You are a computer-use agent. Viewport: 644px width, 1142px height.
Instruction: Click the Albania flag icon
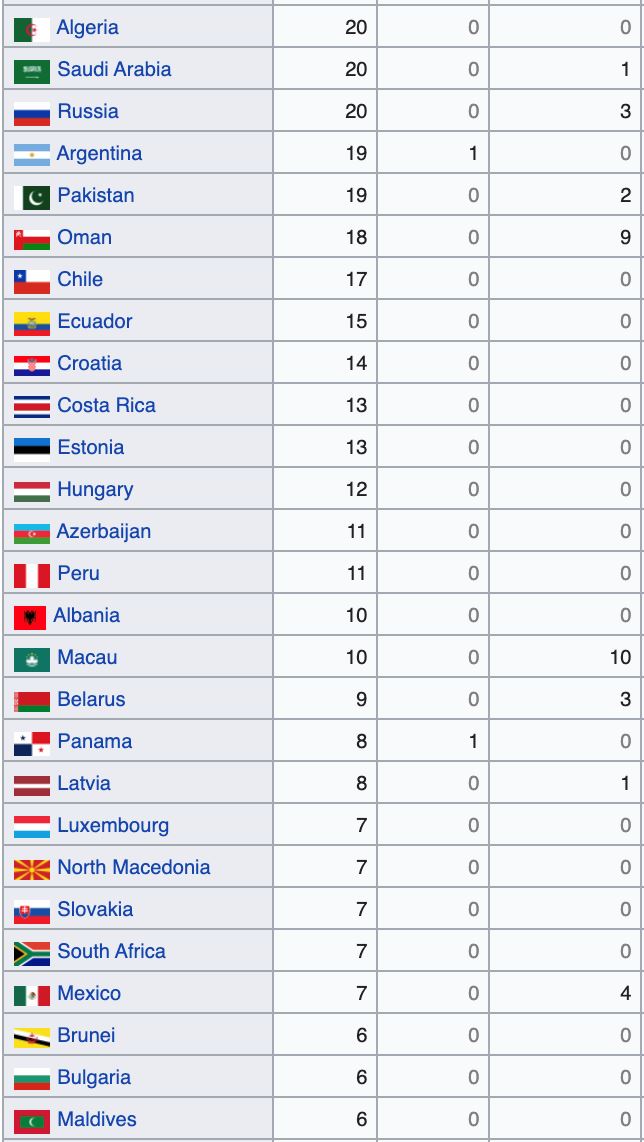pyautogui.click(x=29, y=616)
